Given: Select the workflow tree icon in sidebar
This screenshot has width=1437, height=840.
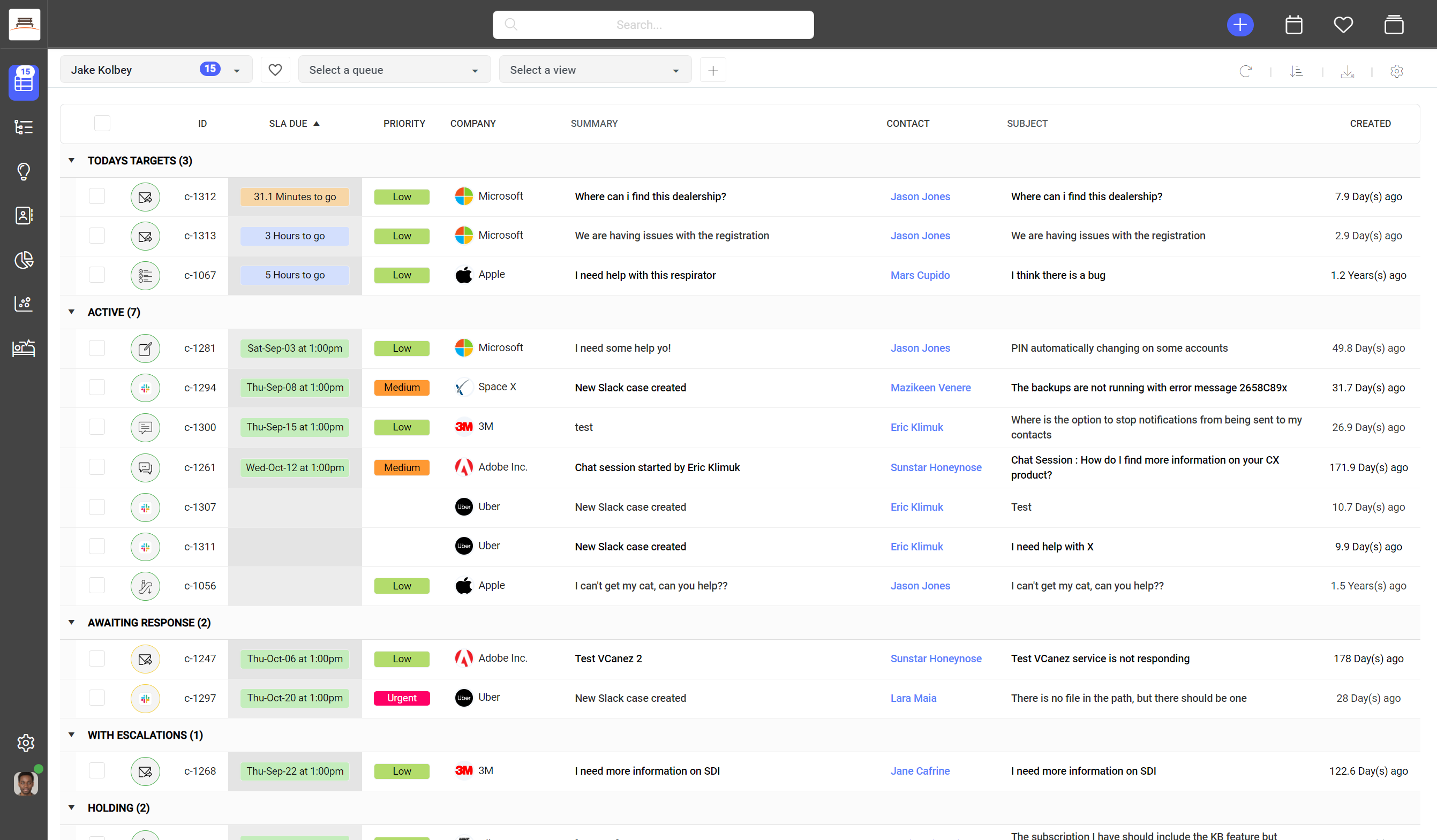Looking at the screenshot, I should point(24,127).
